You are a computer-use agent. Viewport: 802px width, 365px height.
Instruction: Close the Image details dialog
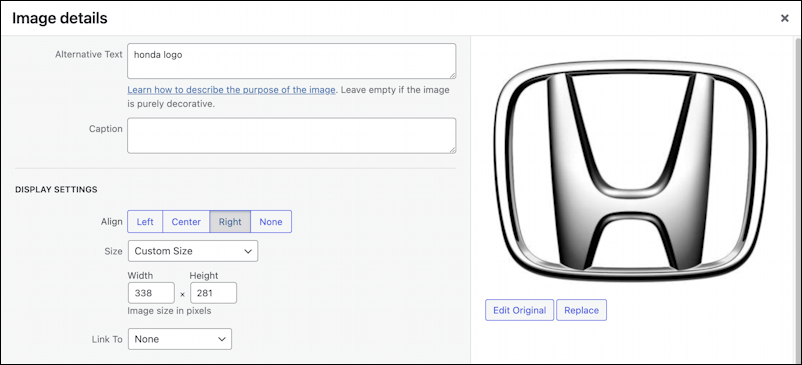pyautogui.click(x=785, y=18)
